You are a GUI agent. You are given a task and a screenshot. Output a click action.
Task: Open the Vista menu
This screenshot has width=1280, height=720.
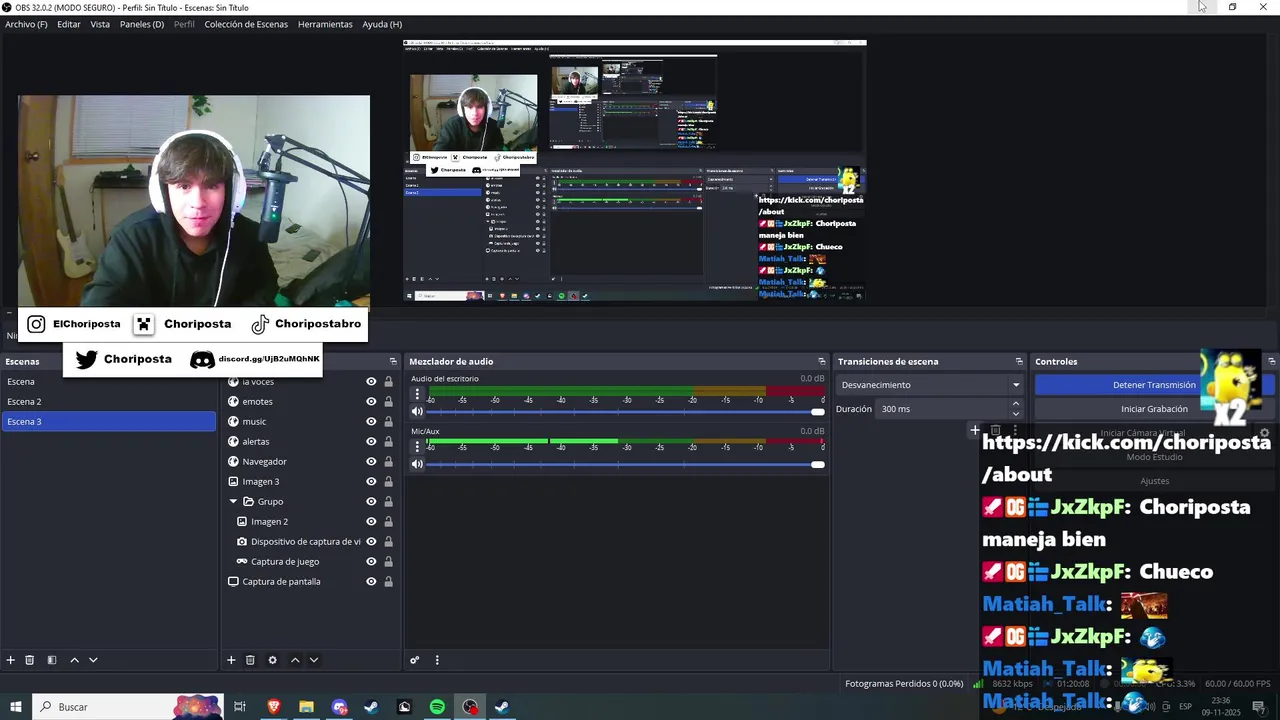coord(100,24)
